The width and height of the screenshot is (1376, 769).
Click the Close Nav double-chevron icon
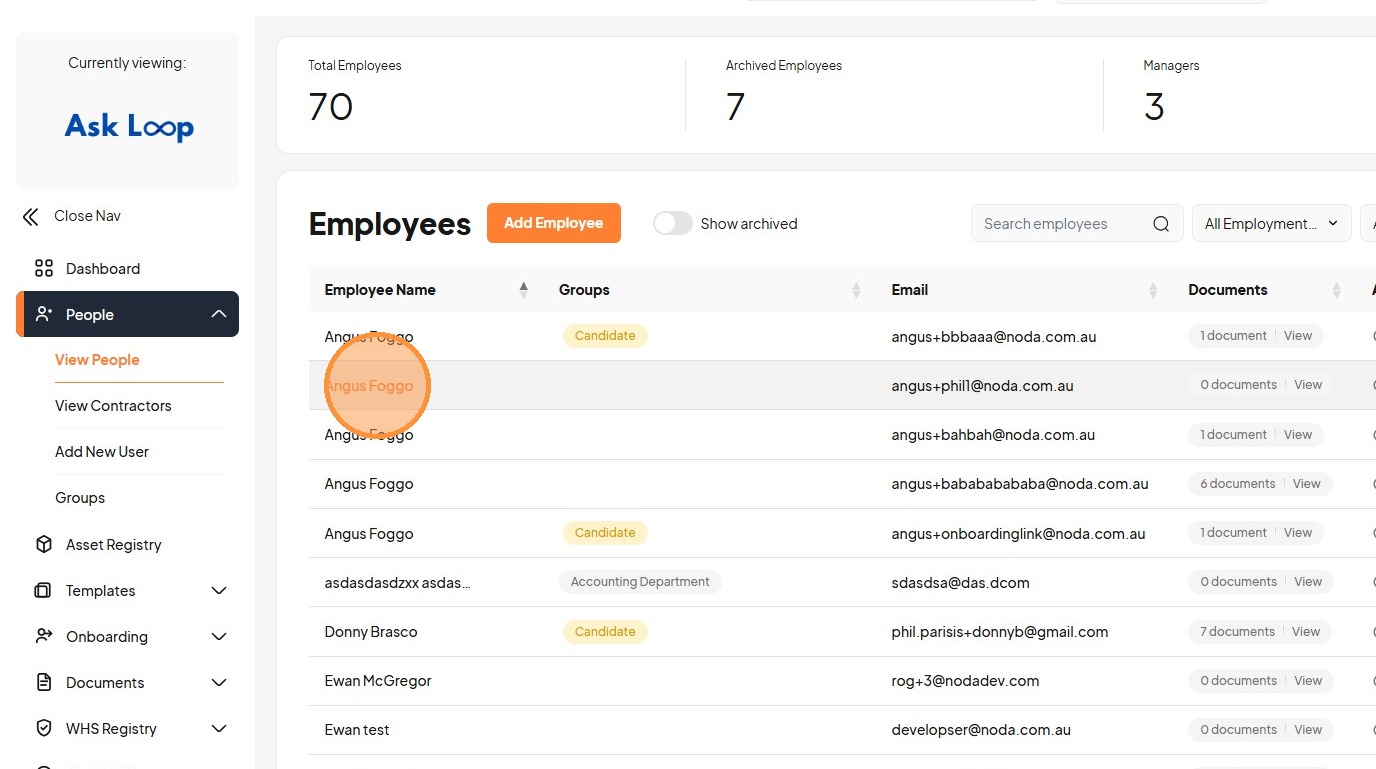(x=31, y=216)
